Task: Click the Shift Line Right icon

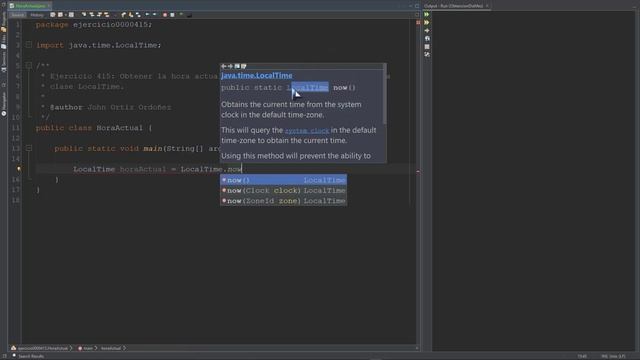Action: (x=154, y=15)
